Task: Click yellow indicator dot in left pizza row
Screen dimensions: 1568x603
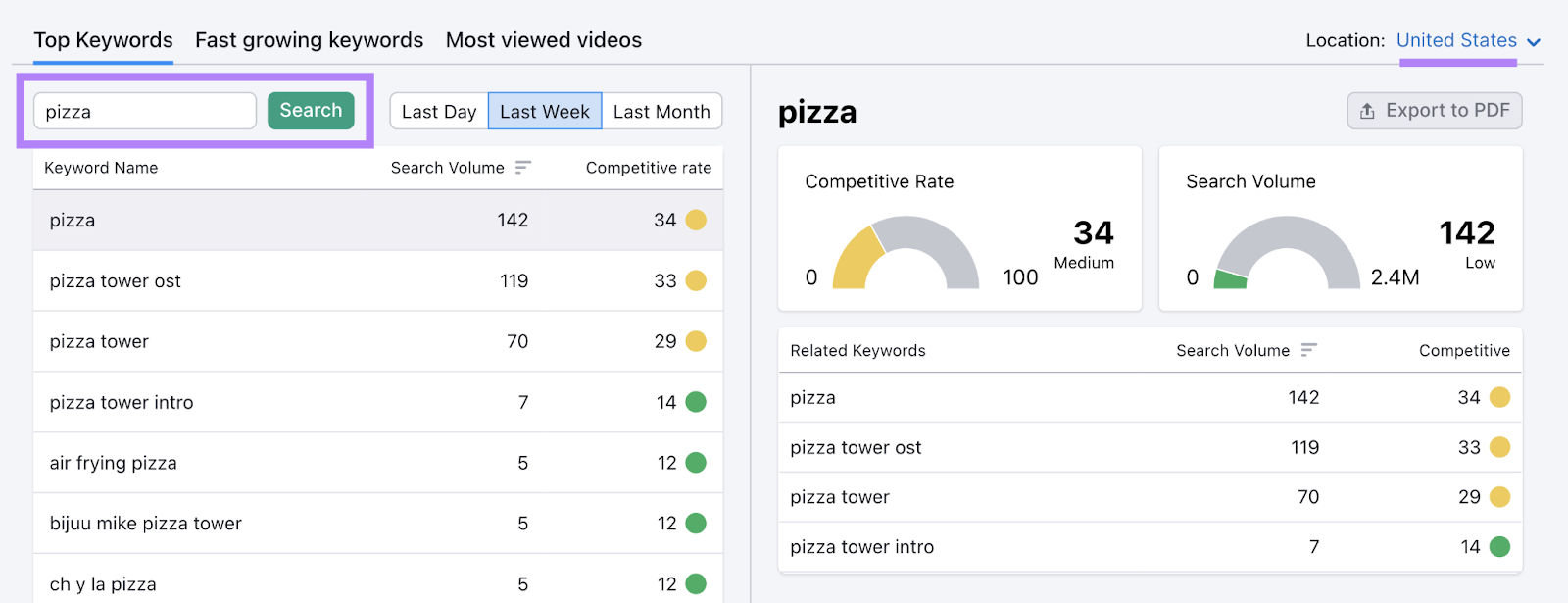Action: (696, 220)
